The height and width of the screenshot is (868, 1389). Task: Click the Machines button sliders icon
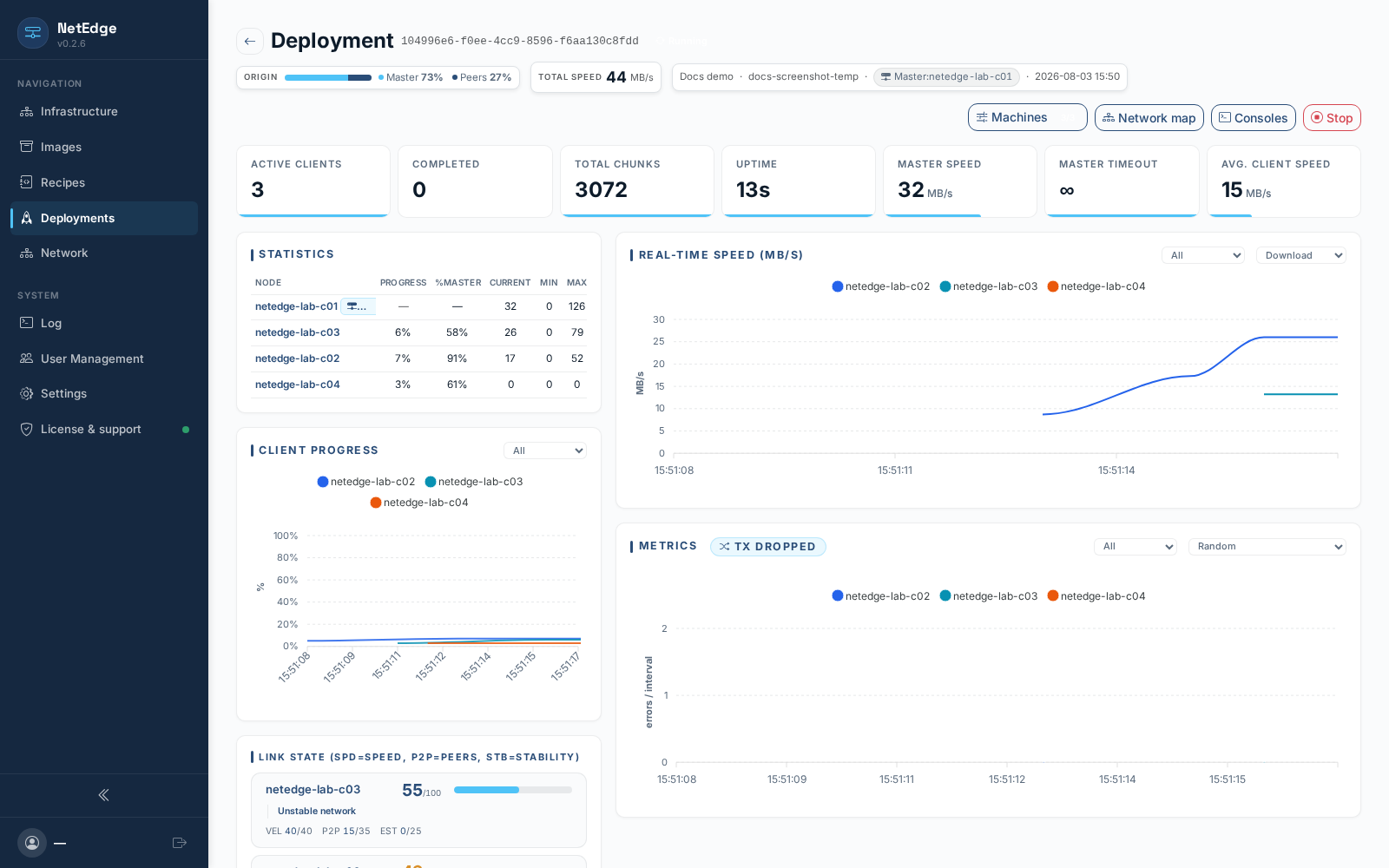[x=982, y=117]
